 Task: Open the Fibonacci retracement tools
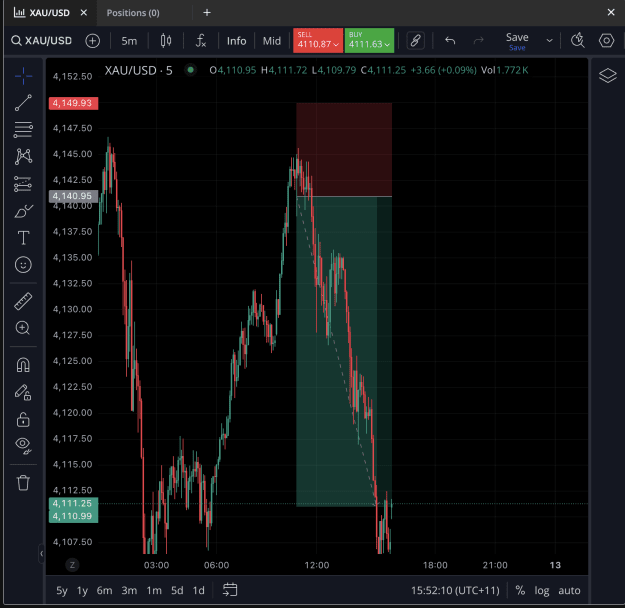tap(23, 130)
